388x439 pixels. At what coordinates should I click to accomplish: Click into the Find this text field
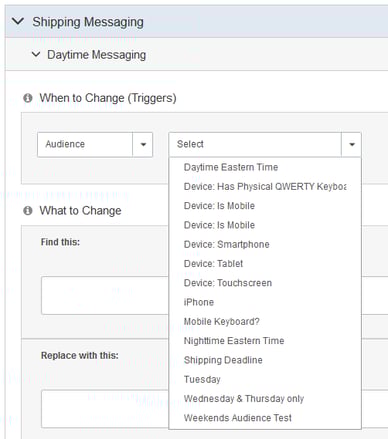[x=105, y=295]
